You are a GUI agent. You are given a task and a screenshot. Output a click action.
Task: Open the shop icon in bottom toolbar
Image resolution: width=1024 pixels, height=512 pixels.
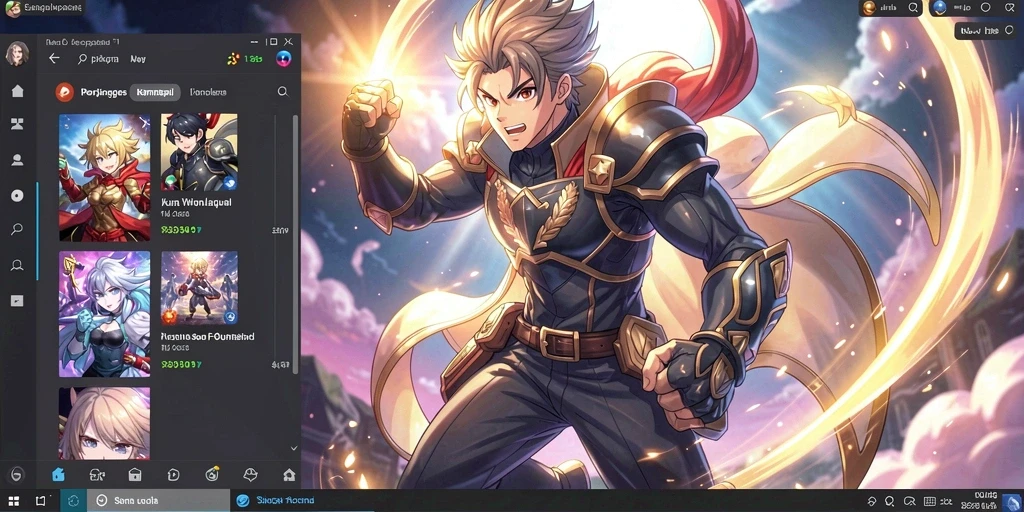[x=135, y=475]
